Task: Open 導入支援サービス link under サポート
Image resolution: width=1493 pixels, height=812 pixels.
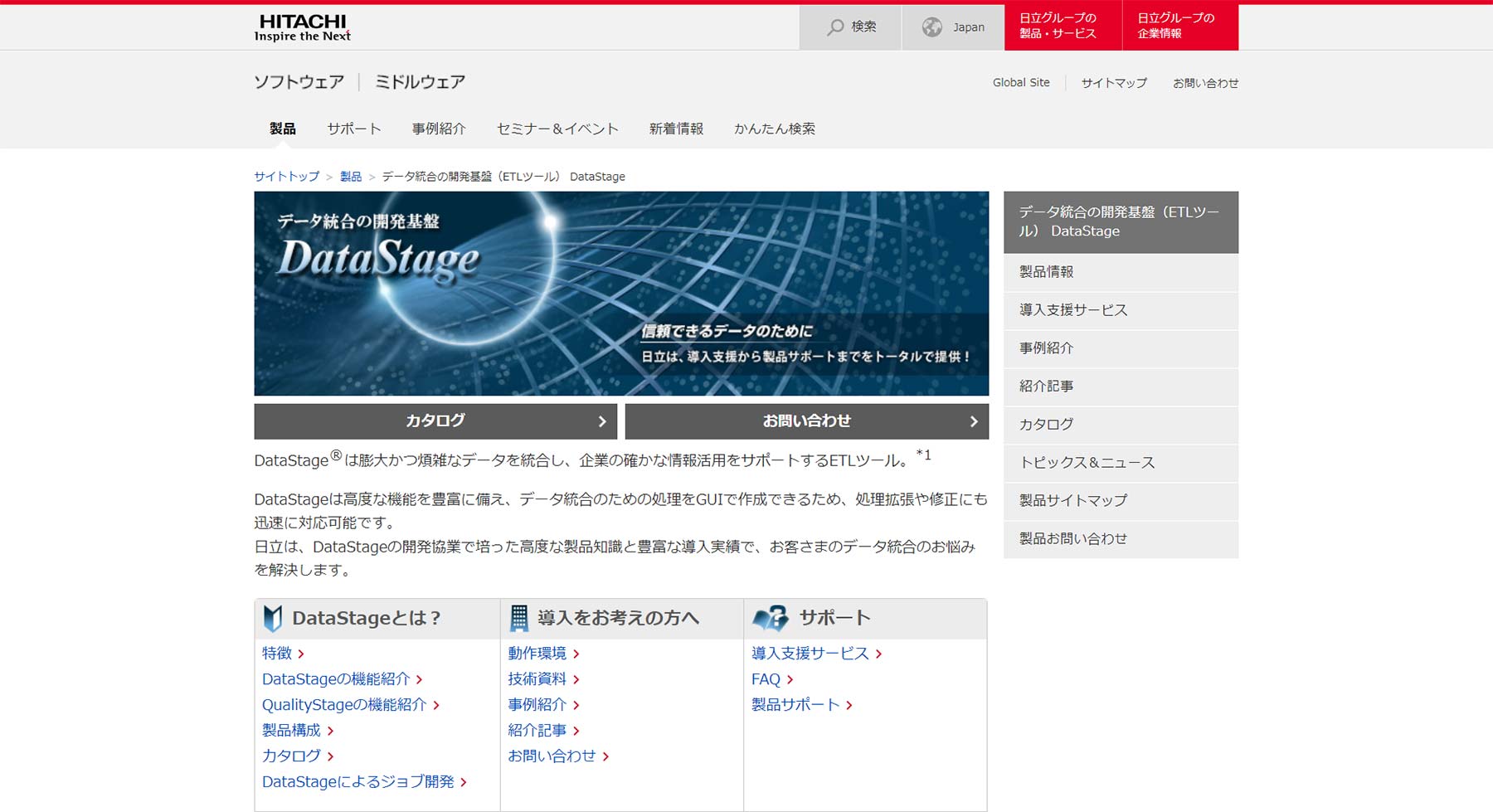Action: 810,654
